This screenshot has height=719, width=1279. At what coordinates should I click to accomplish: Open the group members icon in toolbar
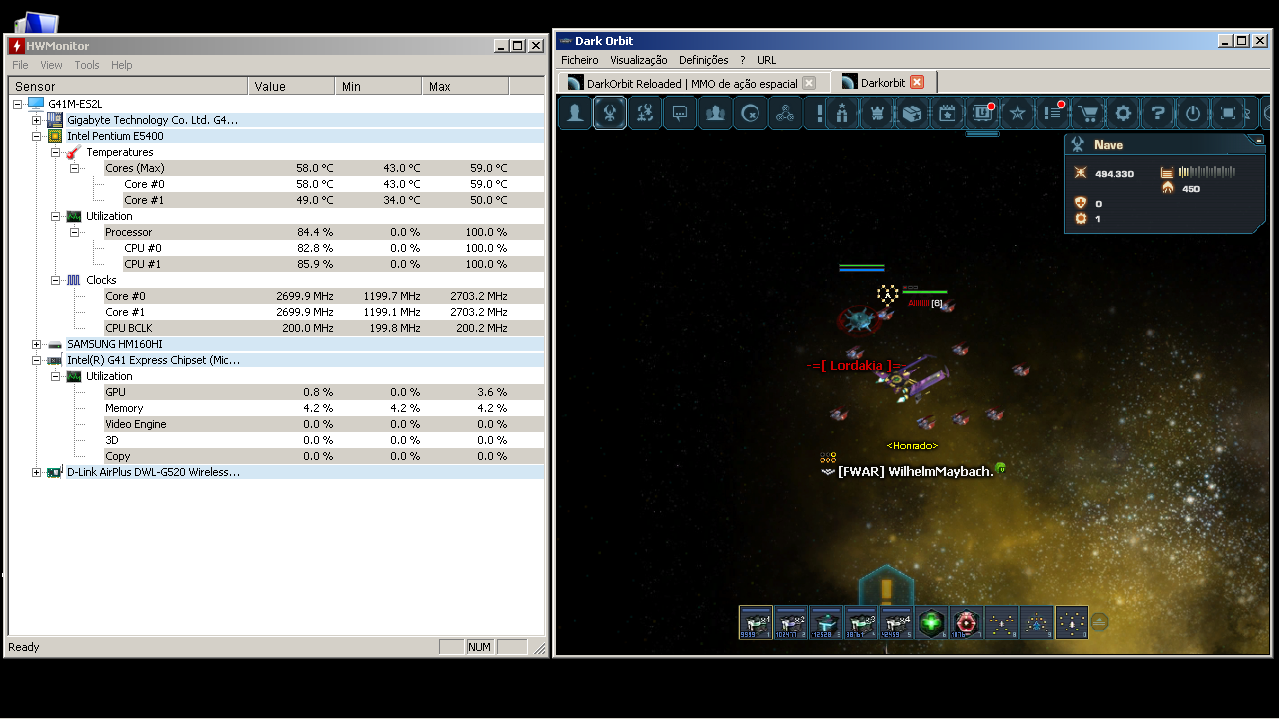tap(715, 113)
